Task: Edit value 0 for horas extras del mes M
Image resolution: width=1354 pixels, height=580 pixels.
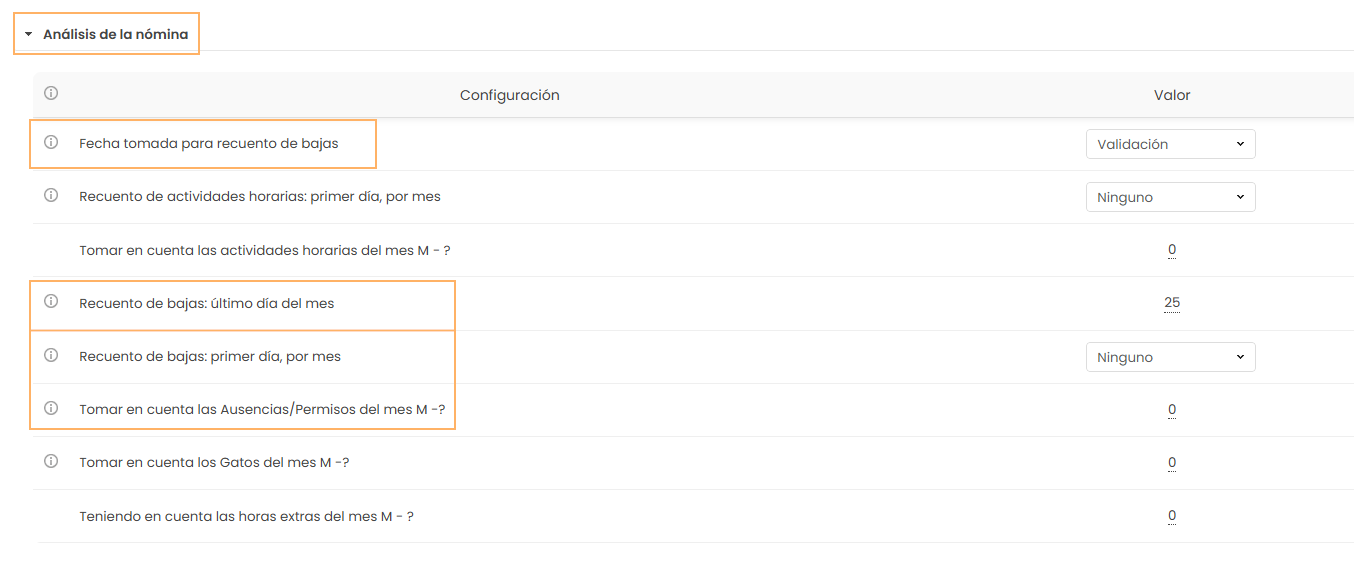Action: (x=1171, y=515)
